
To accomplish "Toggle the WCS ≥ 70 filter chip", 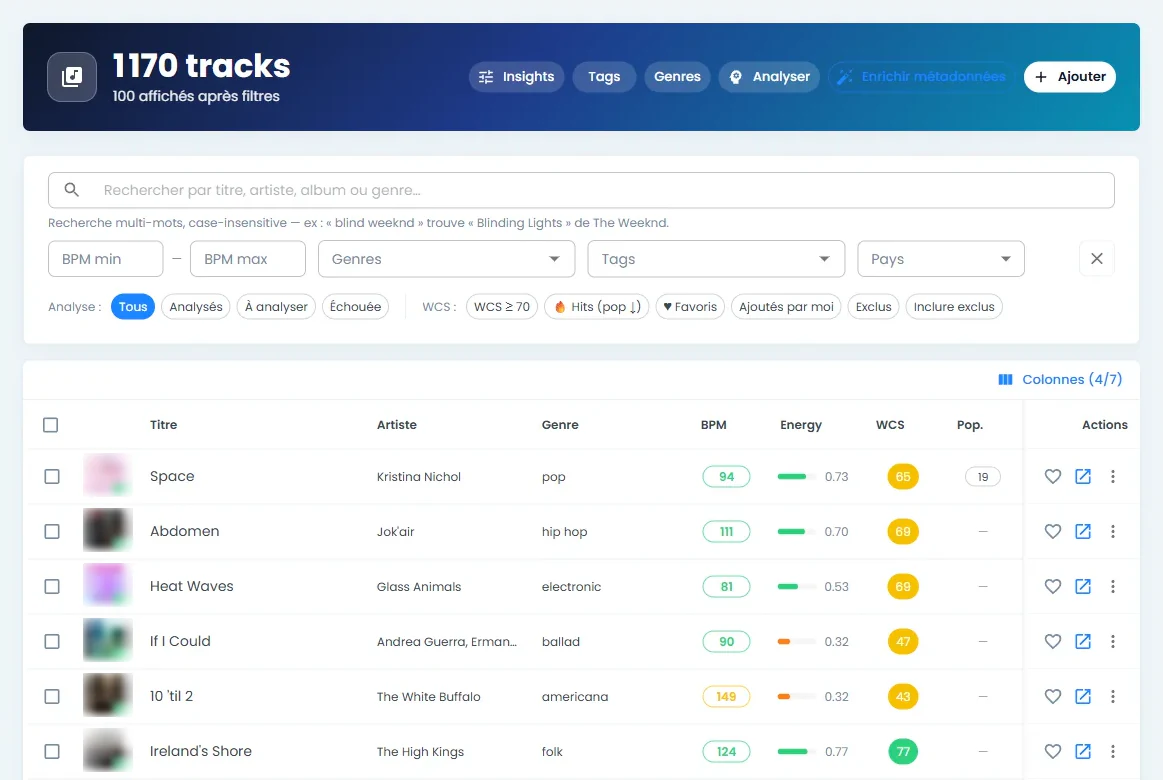I will coord(502,307).
